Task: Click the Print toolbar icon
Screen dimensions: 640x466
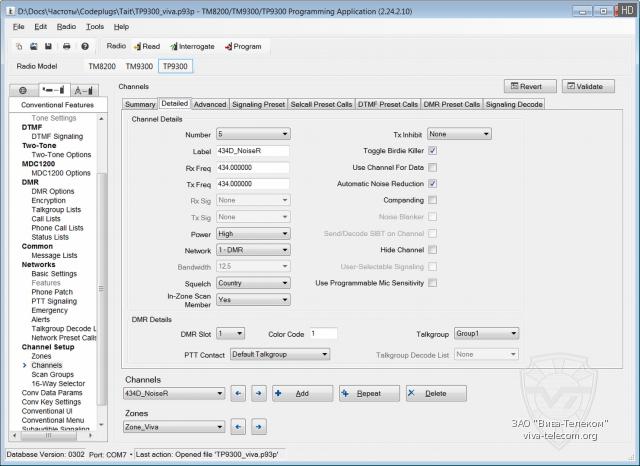Action: [x=66, y=46]
